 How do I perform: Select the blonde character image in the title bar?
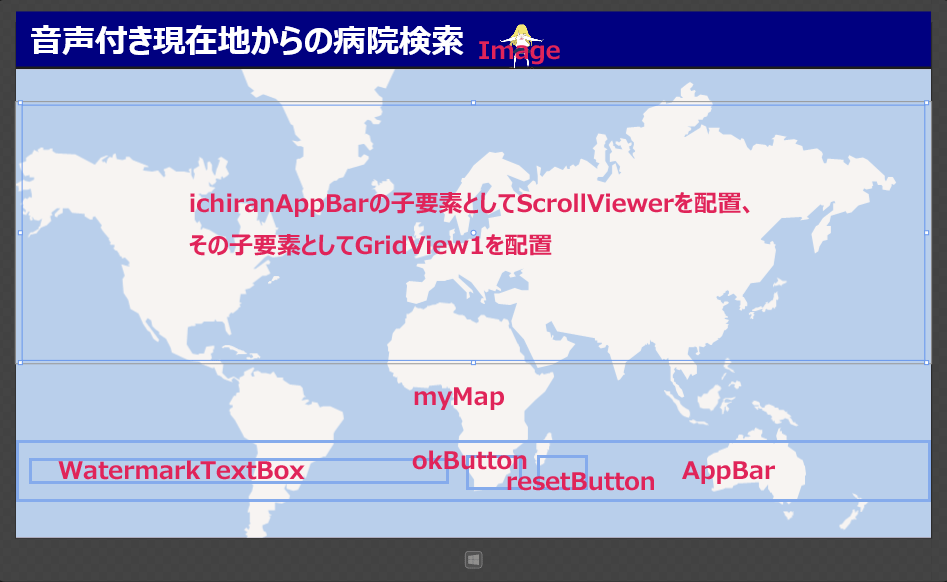coord(520,45)
